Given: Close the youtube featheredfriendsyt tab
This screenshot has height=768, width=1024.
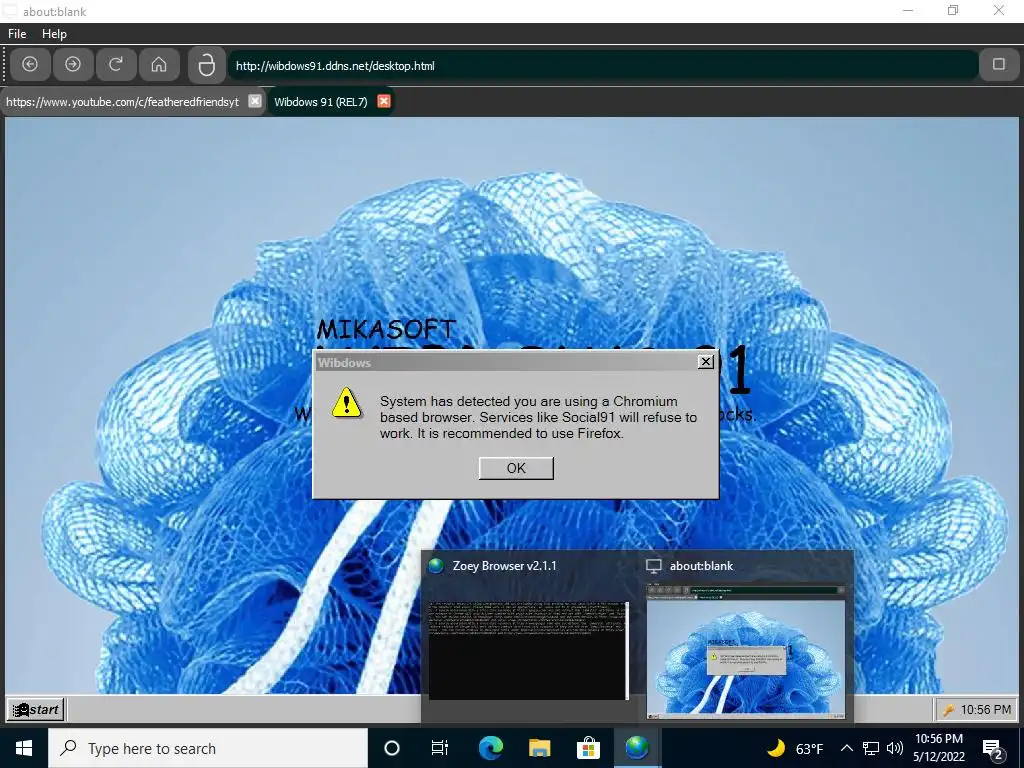Looking at the screenshot, I should [255, 101].
